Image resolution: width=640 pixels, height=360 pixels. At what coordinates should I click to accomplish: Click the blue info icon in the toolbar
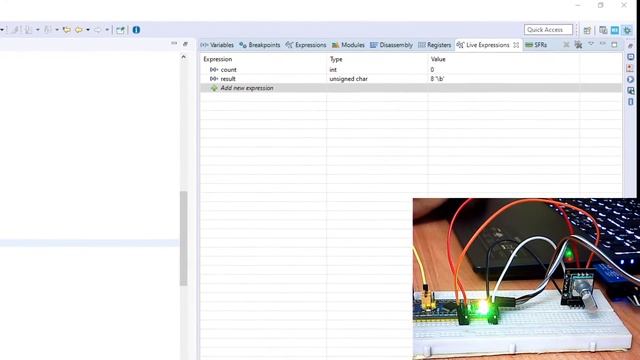click(136, 30)
